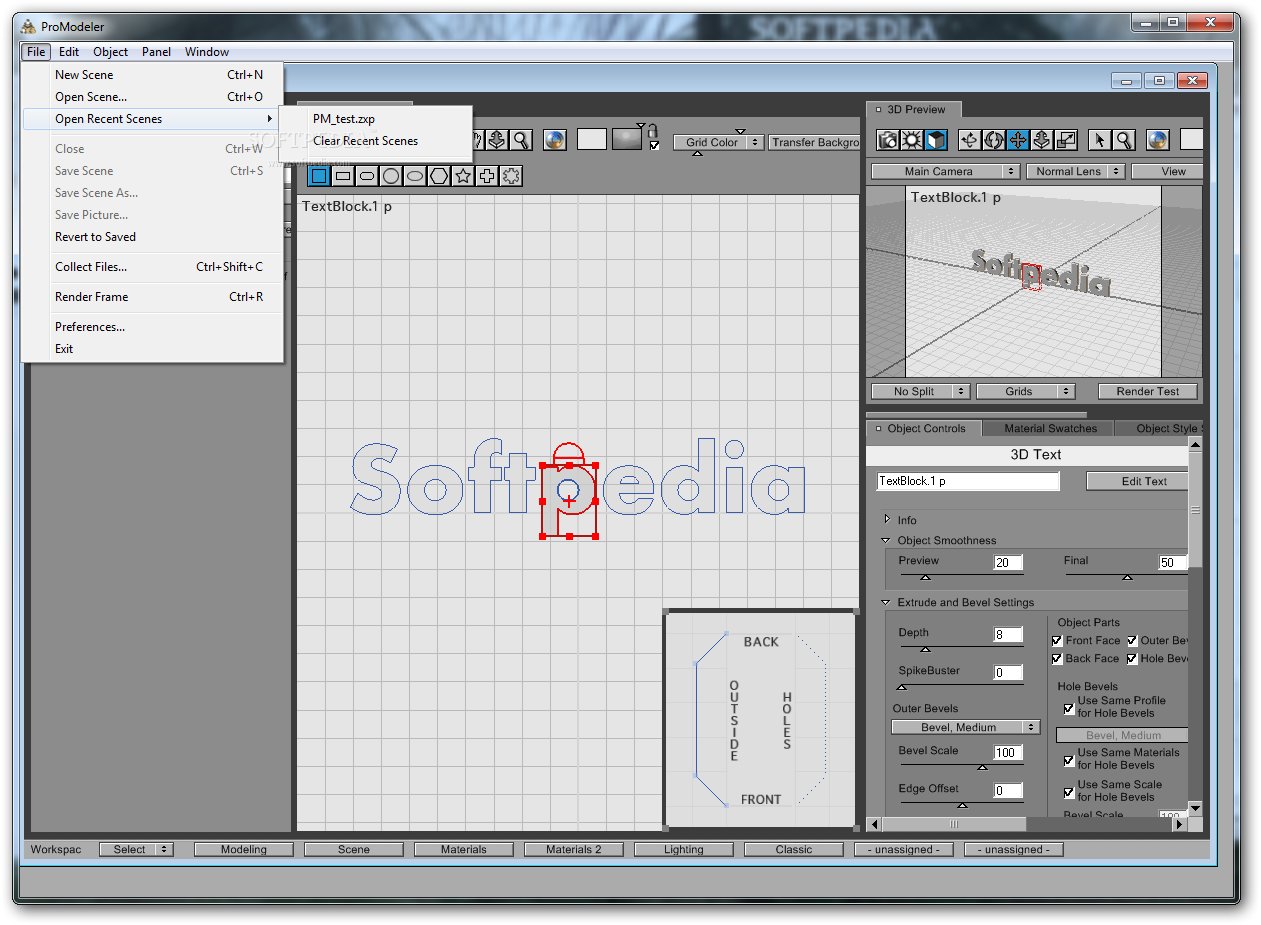Open the Workspace Select dropdown

136,849
